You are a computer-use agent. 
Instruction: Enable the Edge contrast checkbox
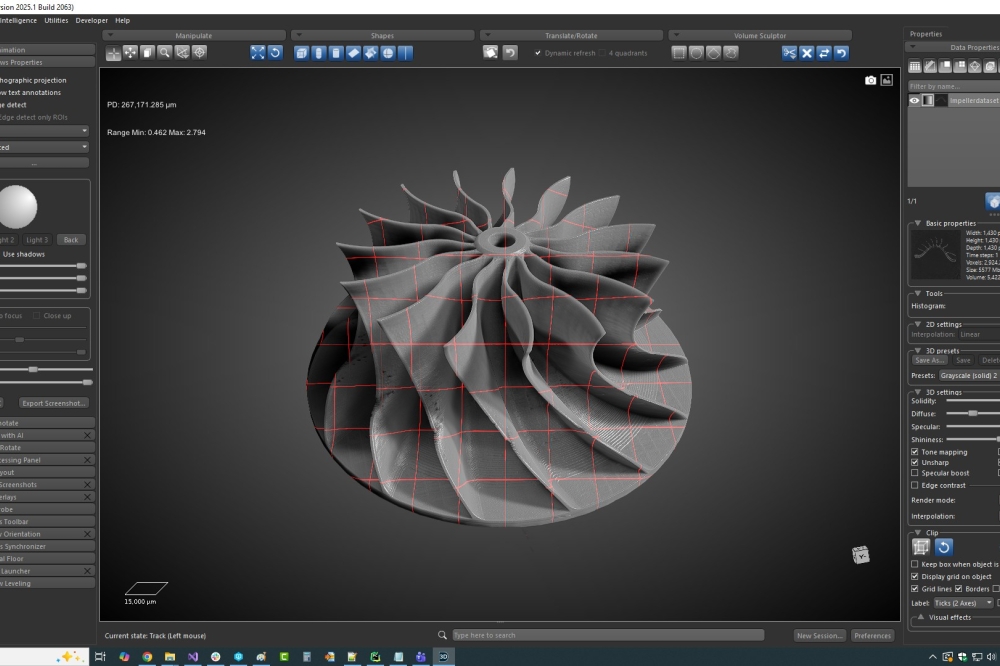tap(915, 485)
